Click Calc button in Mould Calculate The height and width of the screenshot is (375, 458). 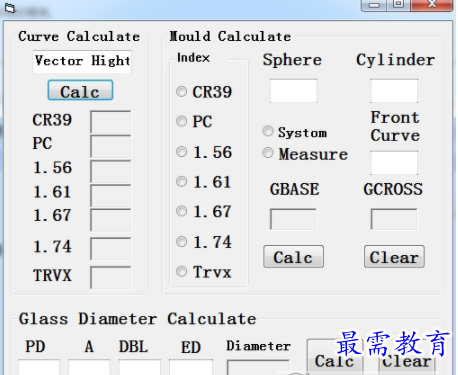click(293, 257)
